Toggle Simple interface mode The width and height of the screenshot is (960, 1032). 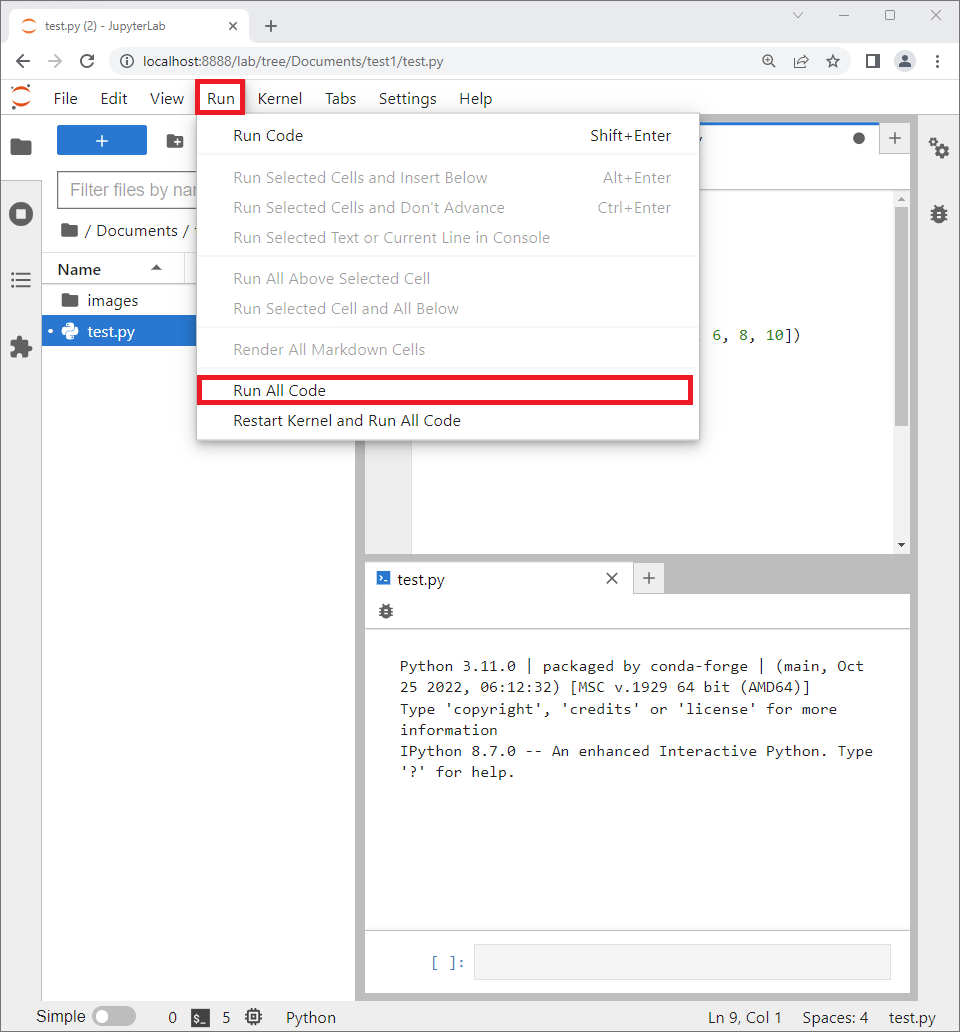coord(114,1015)
